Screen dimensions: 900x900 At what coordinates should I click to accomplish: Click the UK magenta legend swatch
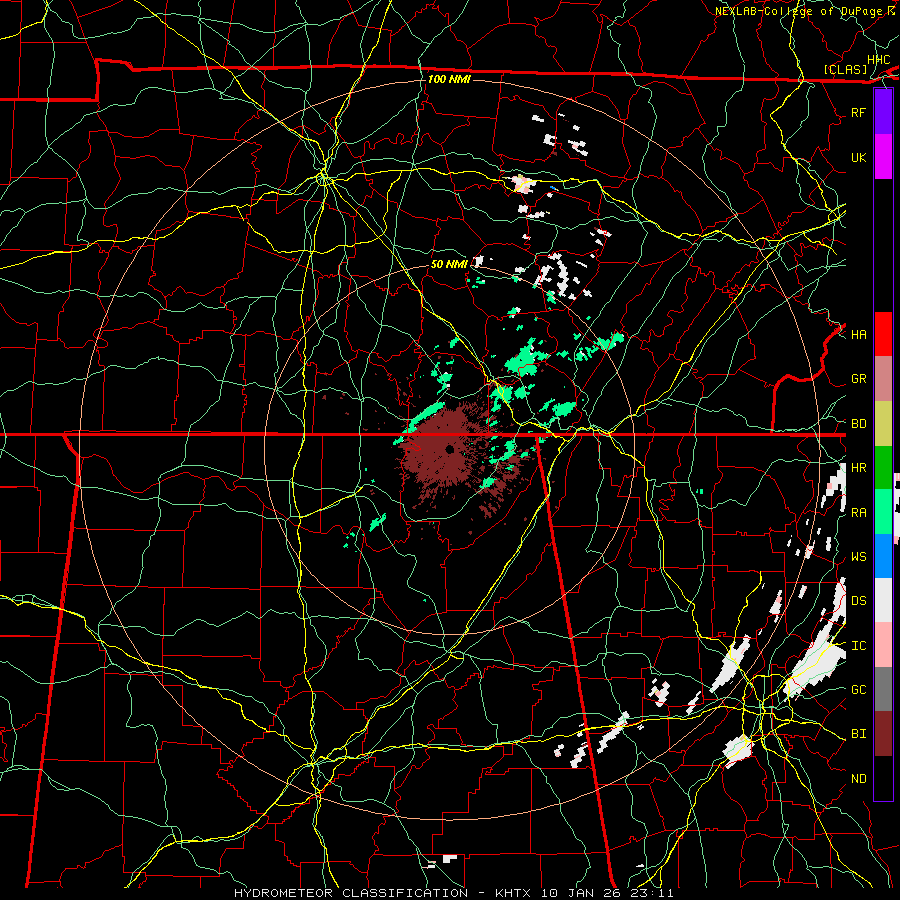coord(883,157)
